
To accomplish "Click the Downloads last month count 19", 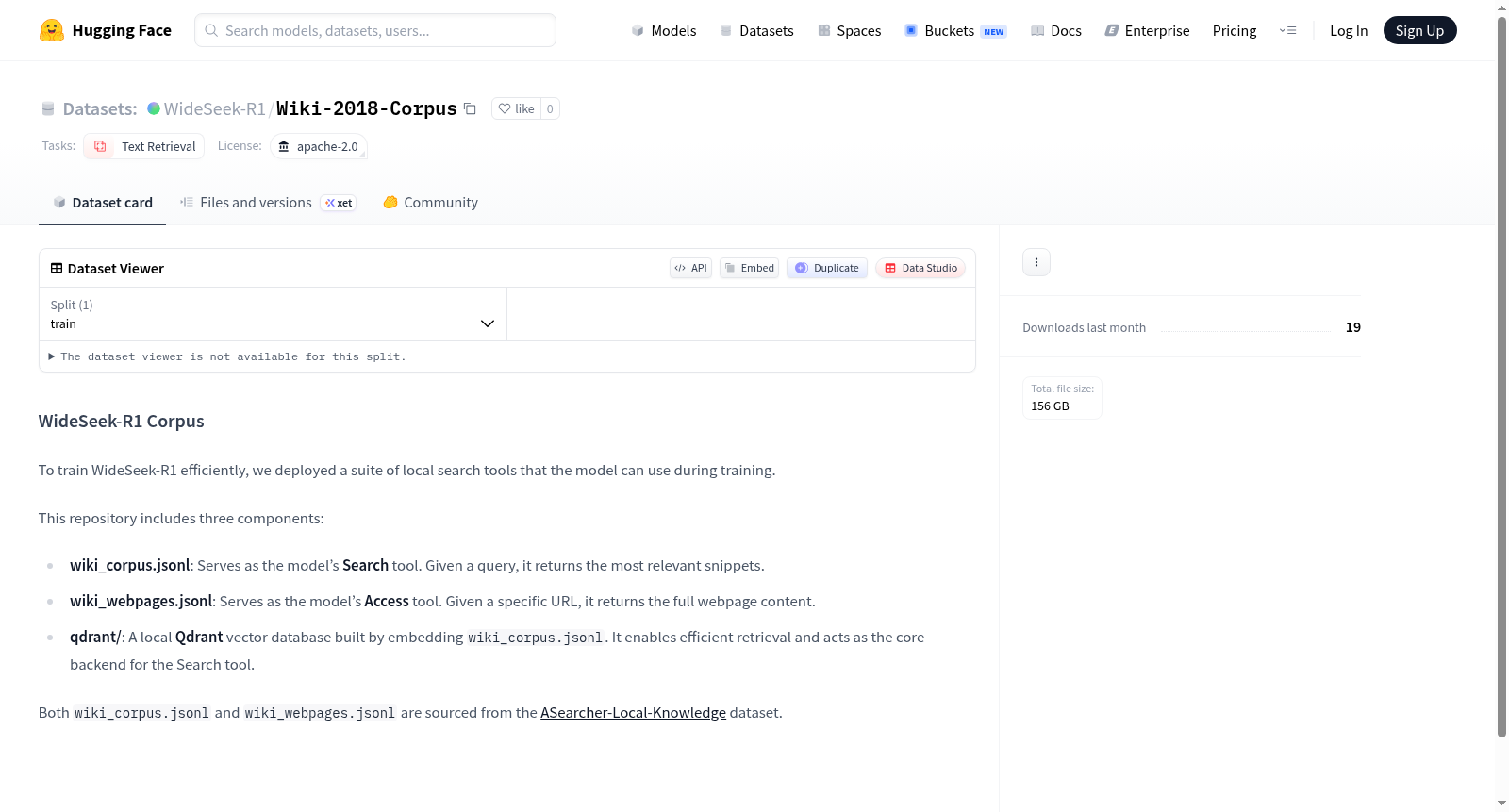I will pyautogui.click(x=1353, y=327).
